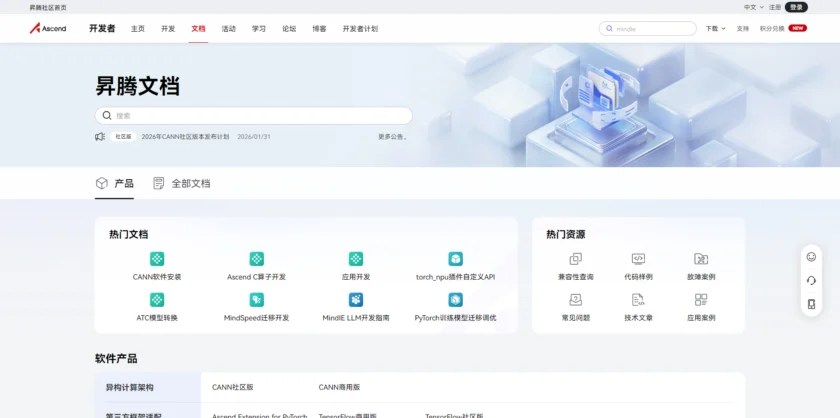Click 更多公告 link
The height and width of the screenshot is (418, 840).
point(393,137)
